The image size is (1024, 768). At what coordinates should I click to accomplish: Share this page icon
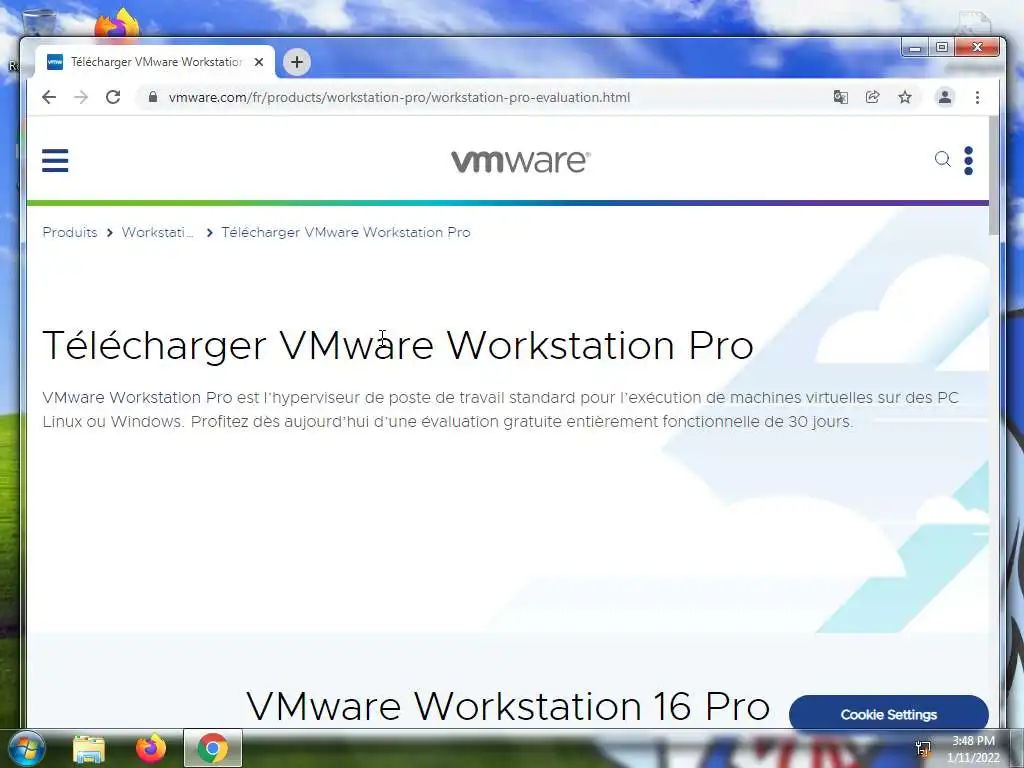coord(872,97)
